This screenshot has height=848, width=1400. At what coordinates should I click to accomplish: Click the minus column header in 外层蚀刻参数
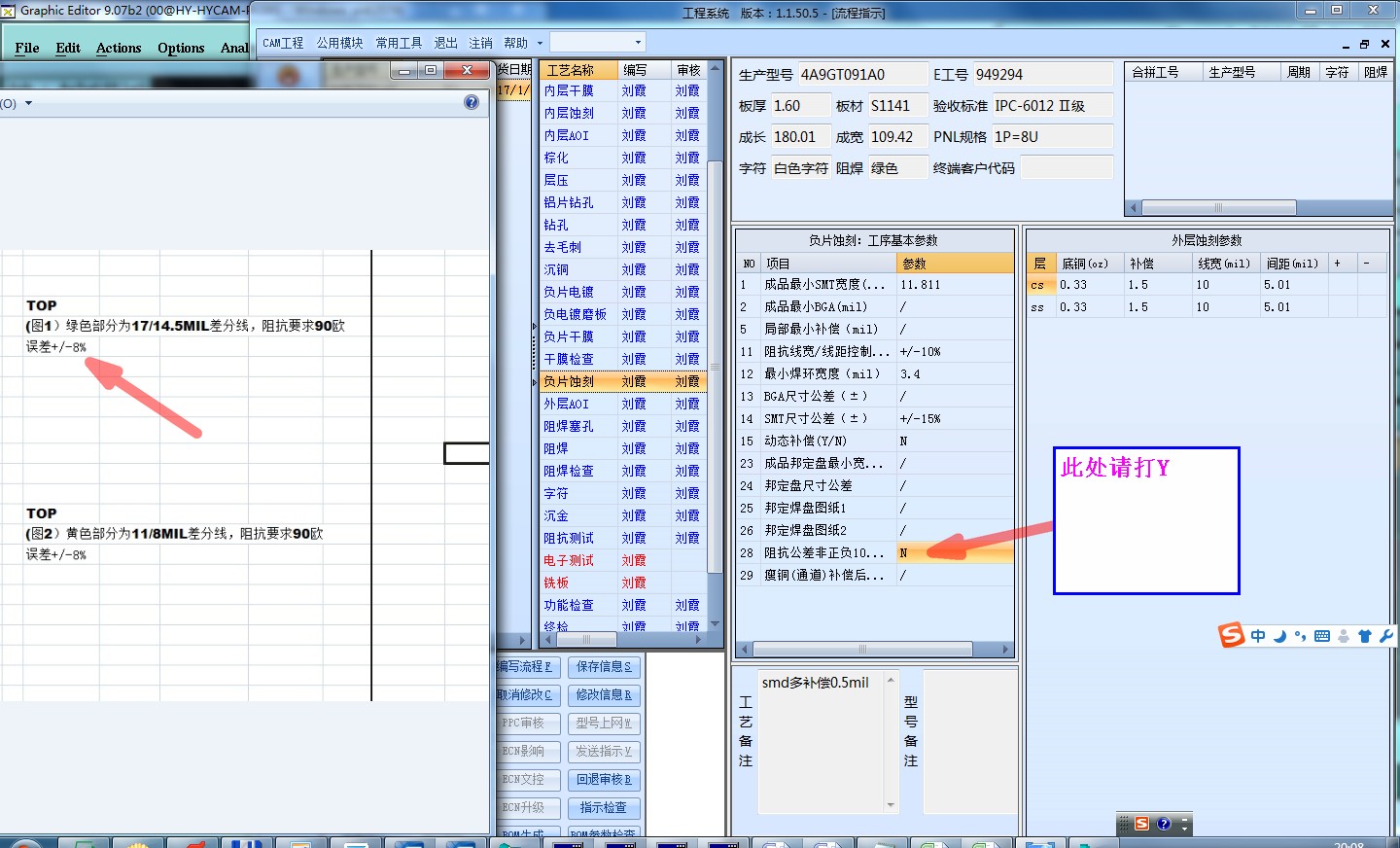pyautogui.click(x=1372, y=263)
